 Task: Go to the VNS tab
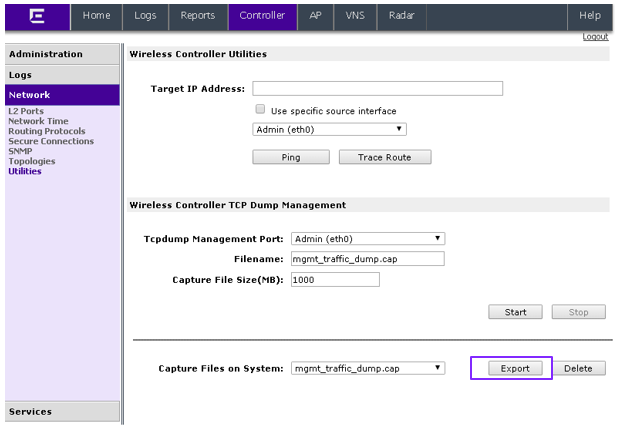tap(355, 16)
